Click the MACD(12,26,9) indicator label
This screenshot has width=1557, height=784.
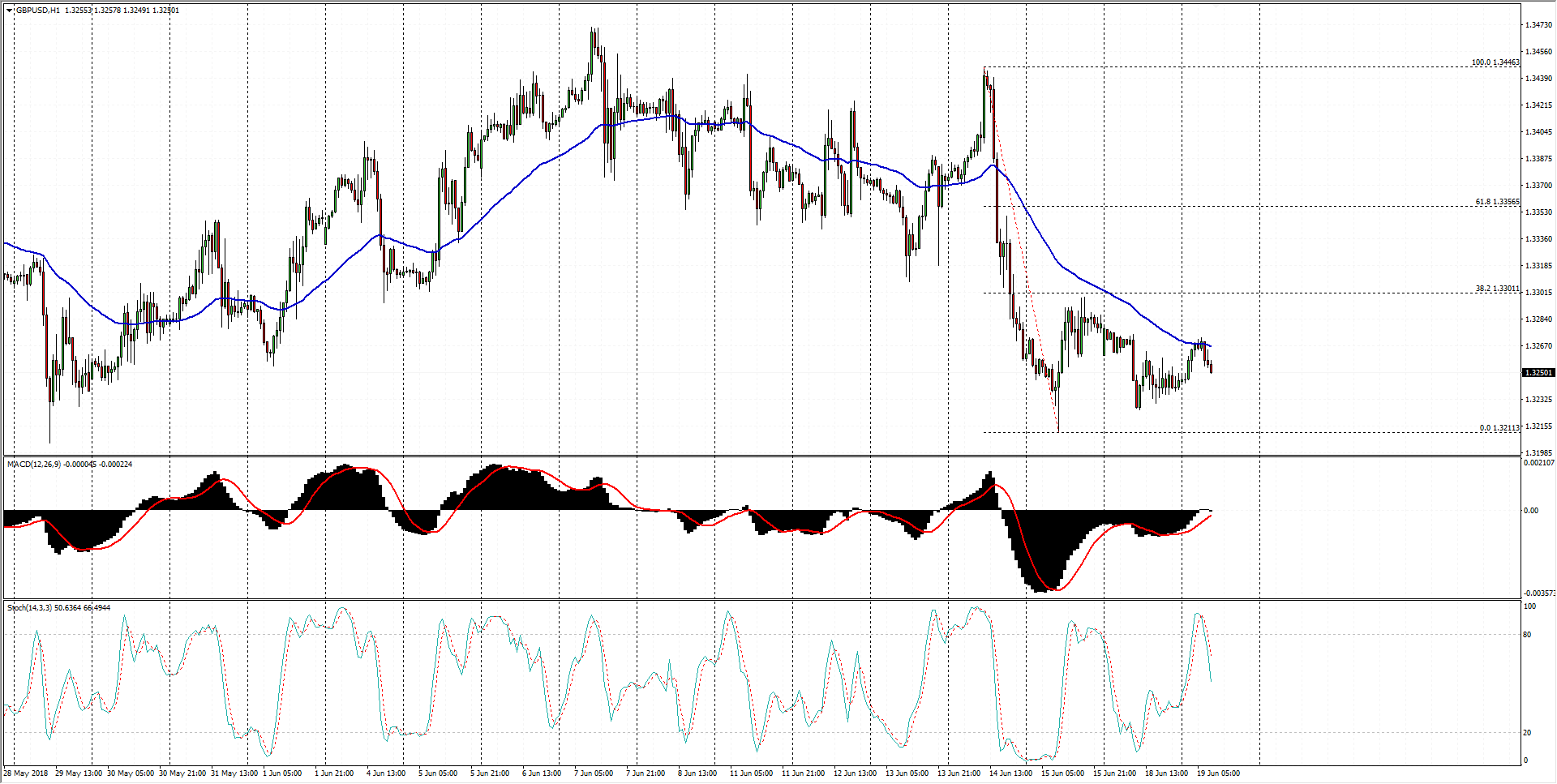[34, 465]
